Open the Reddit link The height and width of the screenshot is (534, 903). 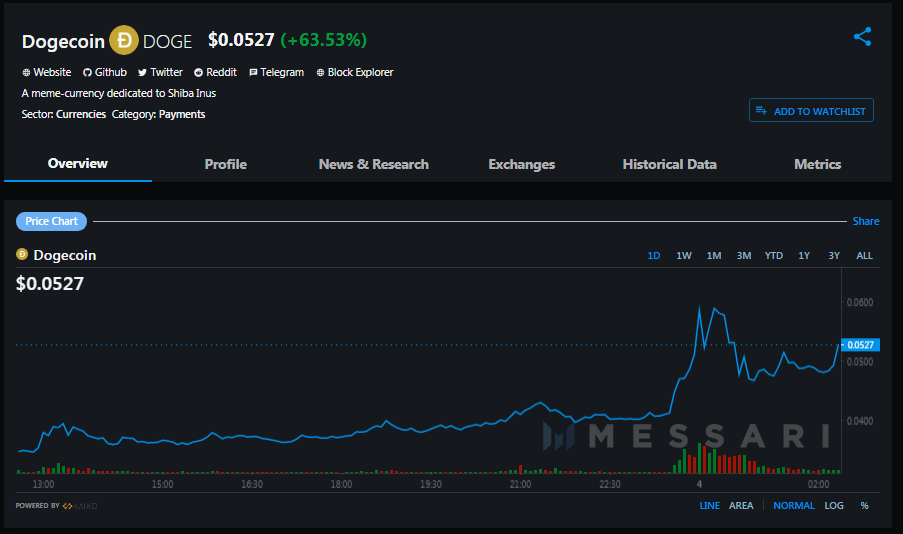pos(215,72)
